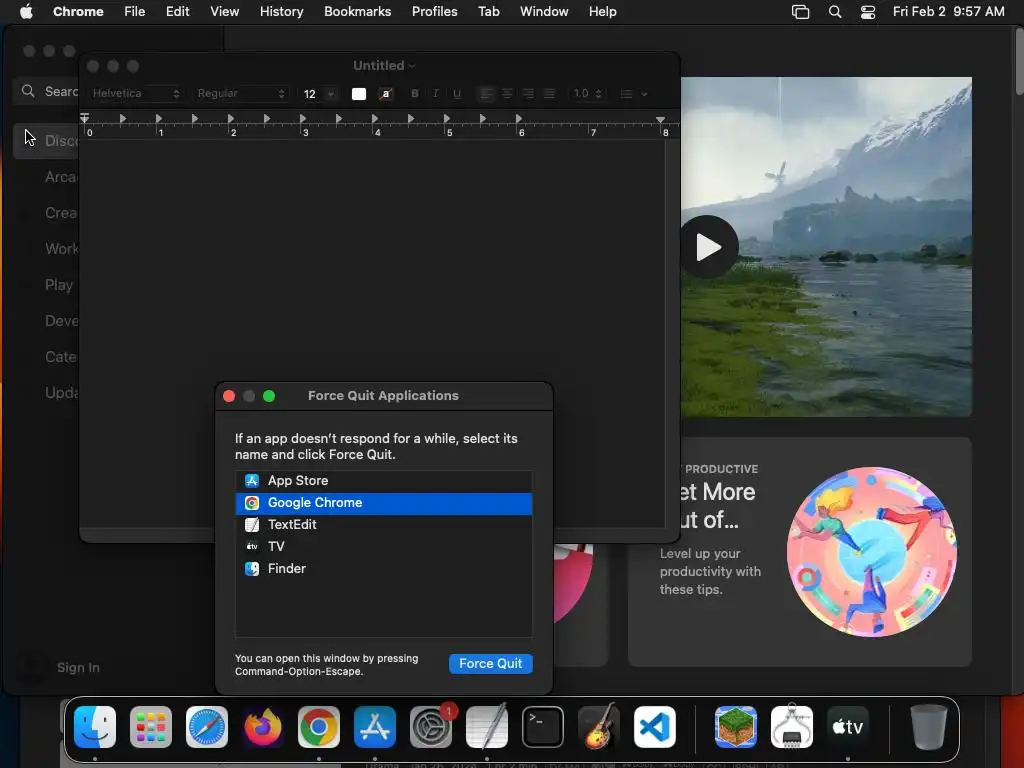Click the text highlight color icon in TextEdit

coord(386,94)
